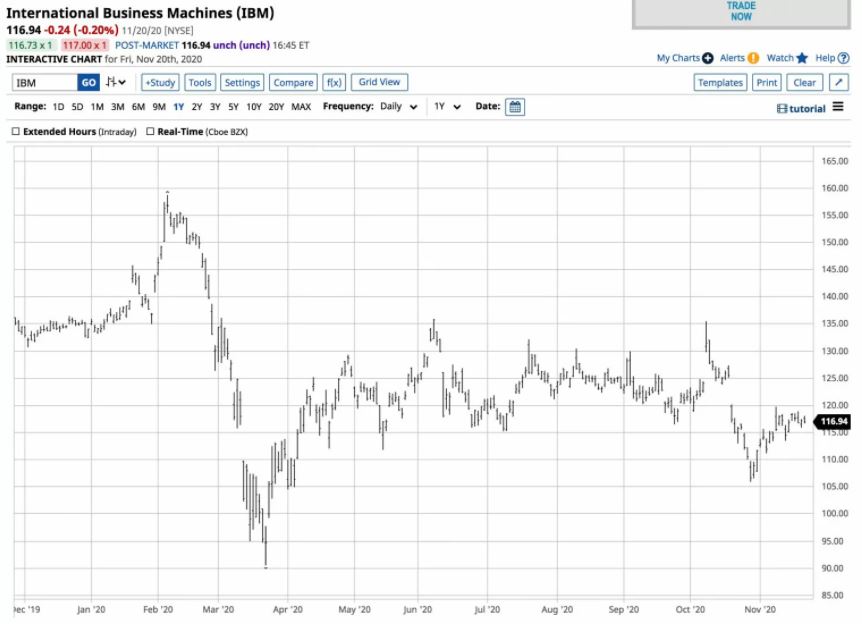Click the 116.94 current price marker
The image size is (862, 624).
point(832,422)
